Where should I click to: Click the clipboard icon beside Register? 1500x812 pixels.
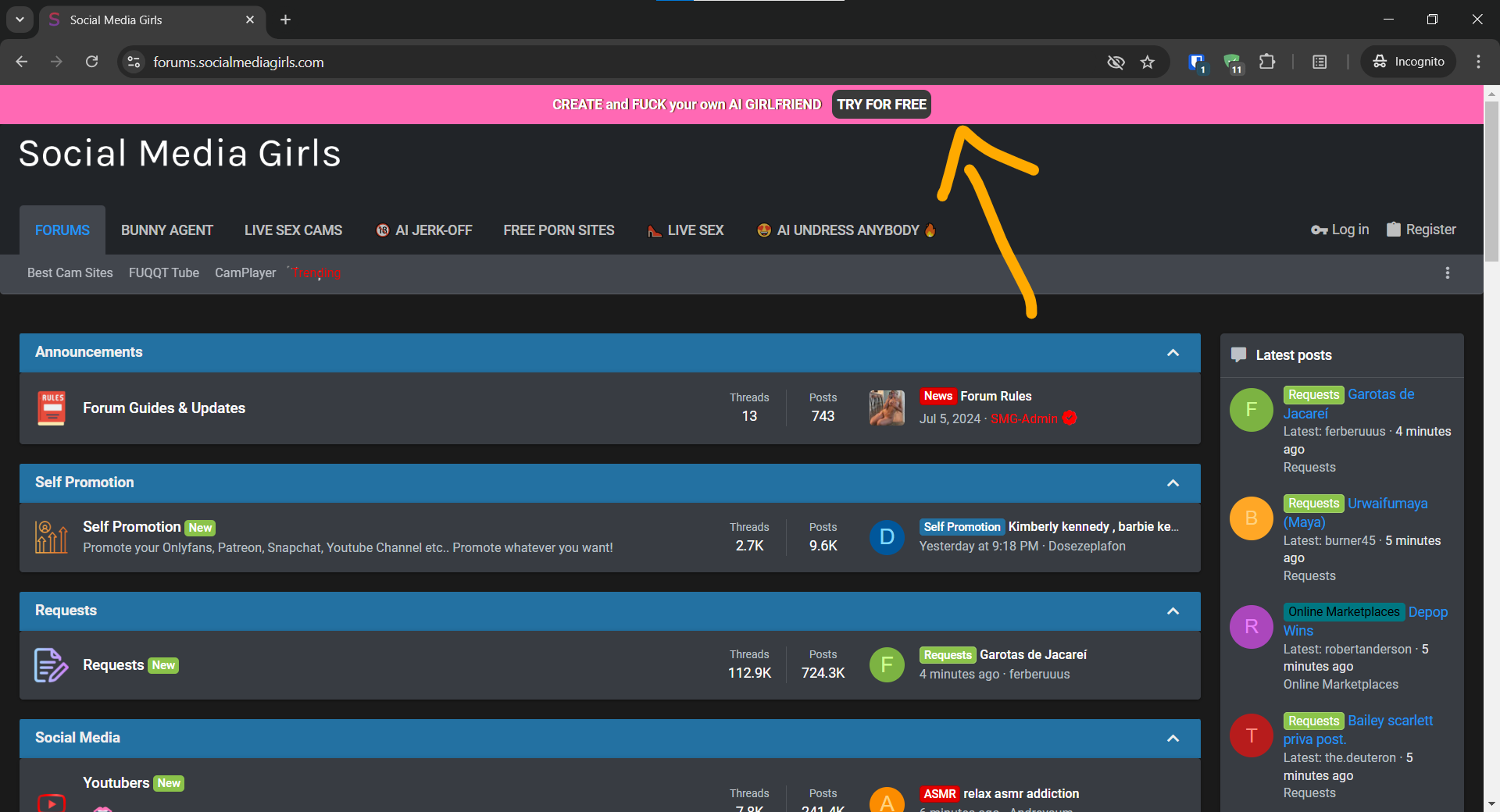tap(1394, 230)
